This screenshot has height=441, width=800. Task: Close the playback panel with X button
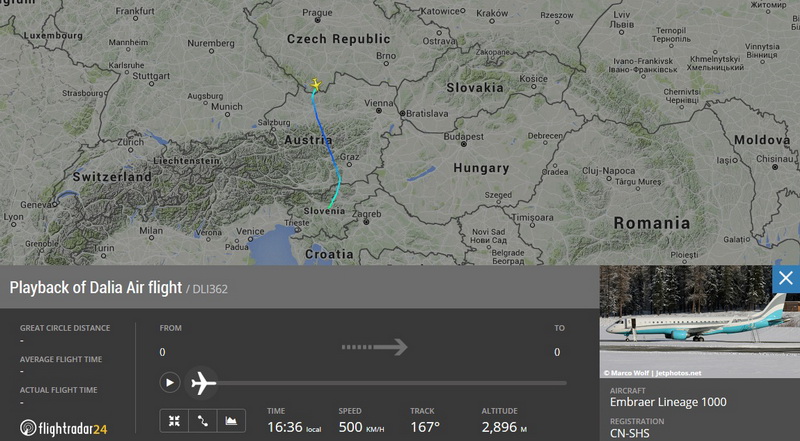(x=786, y=278)
